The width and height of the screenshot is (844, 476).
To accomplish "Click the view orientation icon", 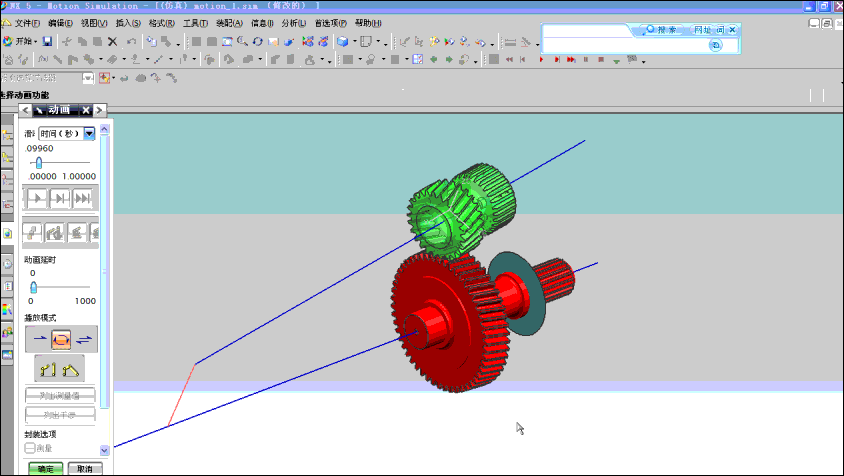I will pyautogui.click(x=366, y=41).
